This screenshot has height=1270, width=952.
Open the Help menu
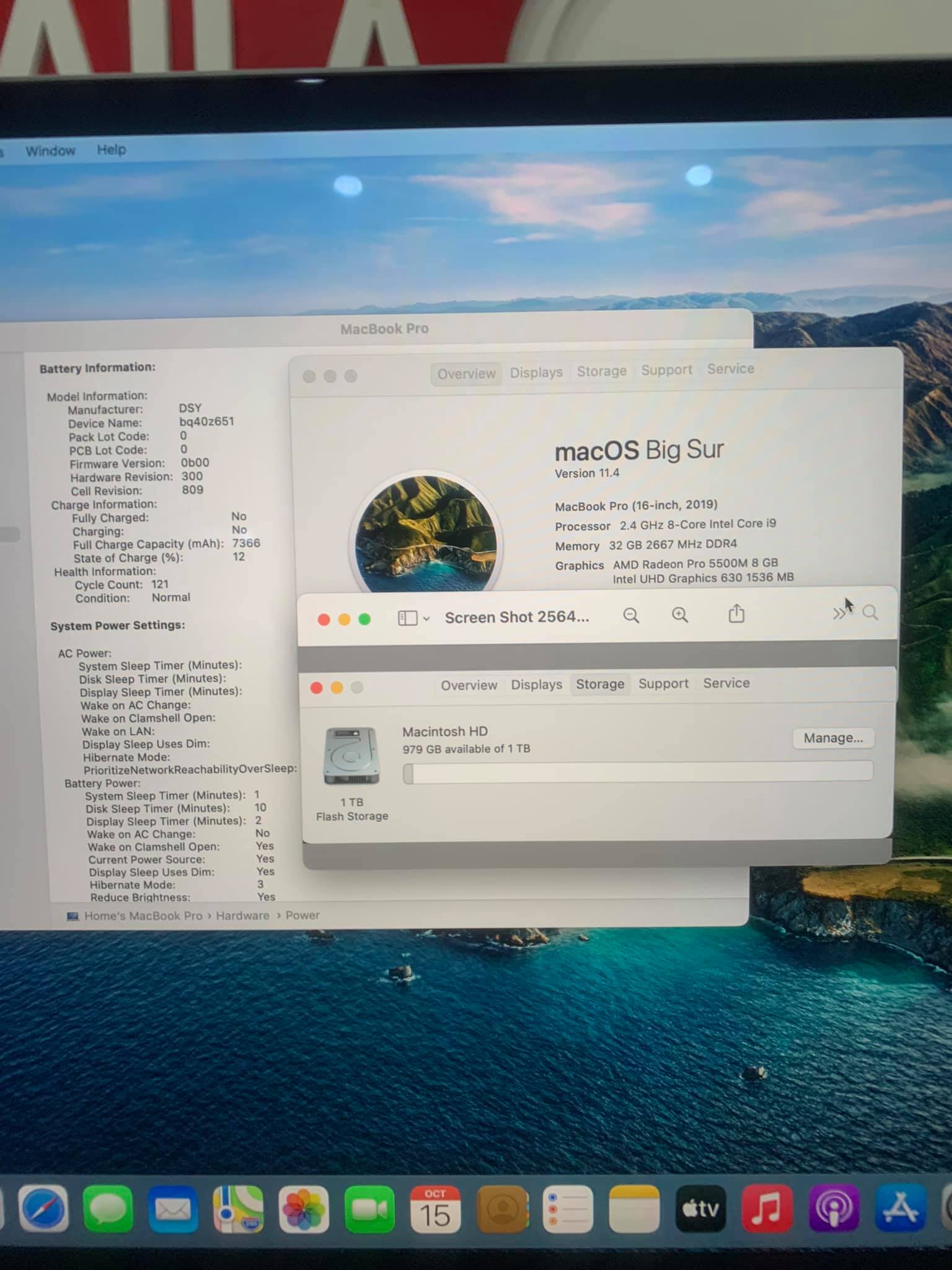[x=112, y=149]
